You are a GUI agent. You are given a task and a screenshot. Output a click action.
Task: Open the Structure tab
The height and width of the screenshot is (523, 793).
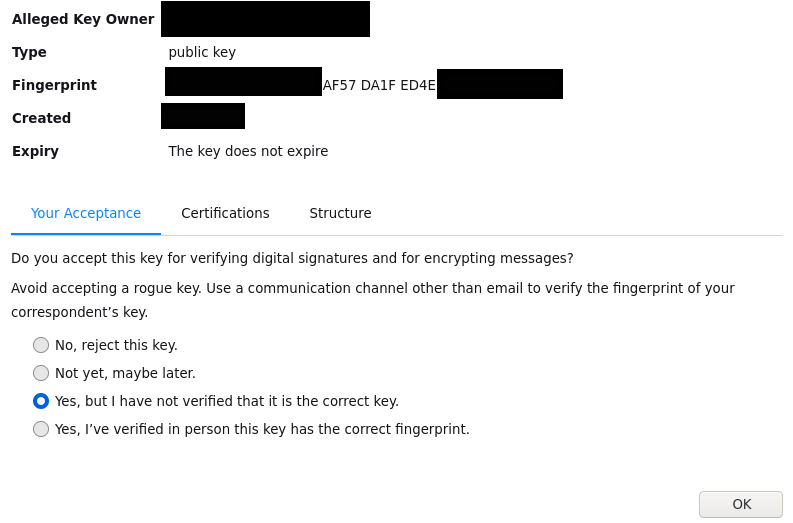click(340, 213)
